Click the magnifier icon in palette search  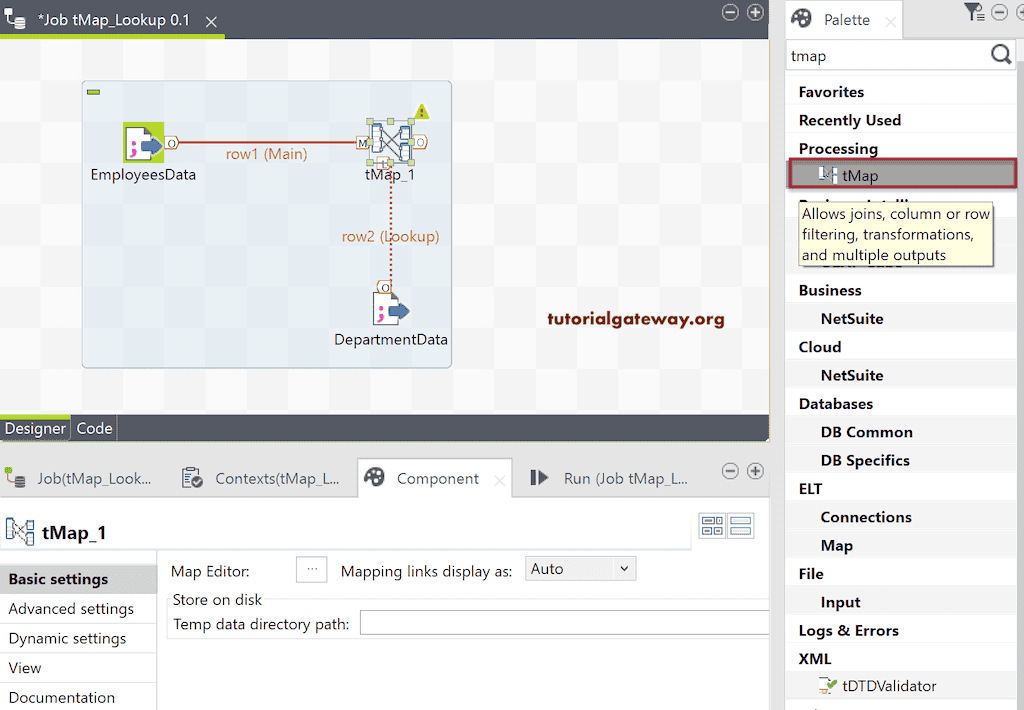click(x=1000, y=55)
